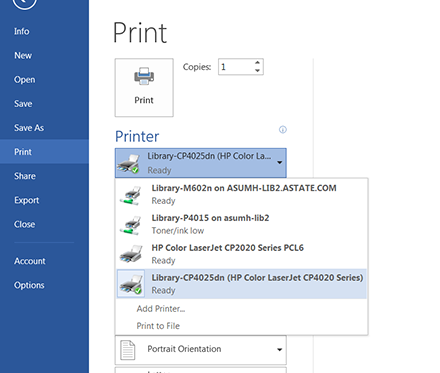Screen dimensions: 440x373
Task: Click Add Printer...
Action: [161, 309]
